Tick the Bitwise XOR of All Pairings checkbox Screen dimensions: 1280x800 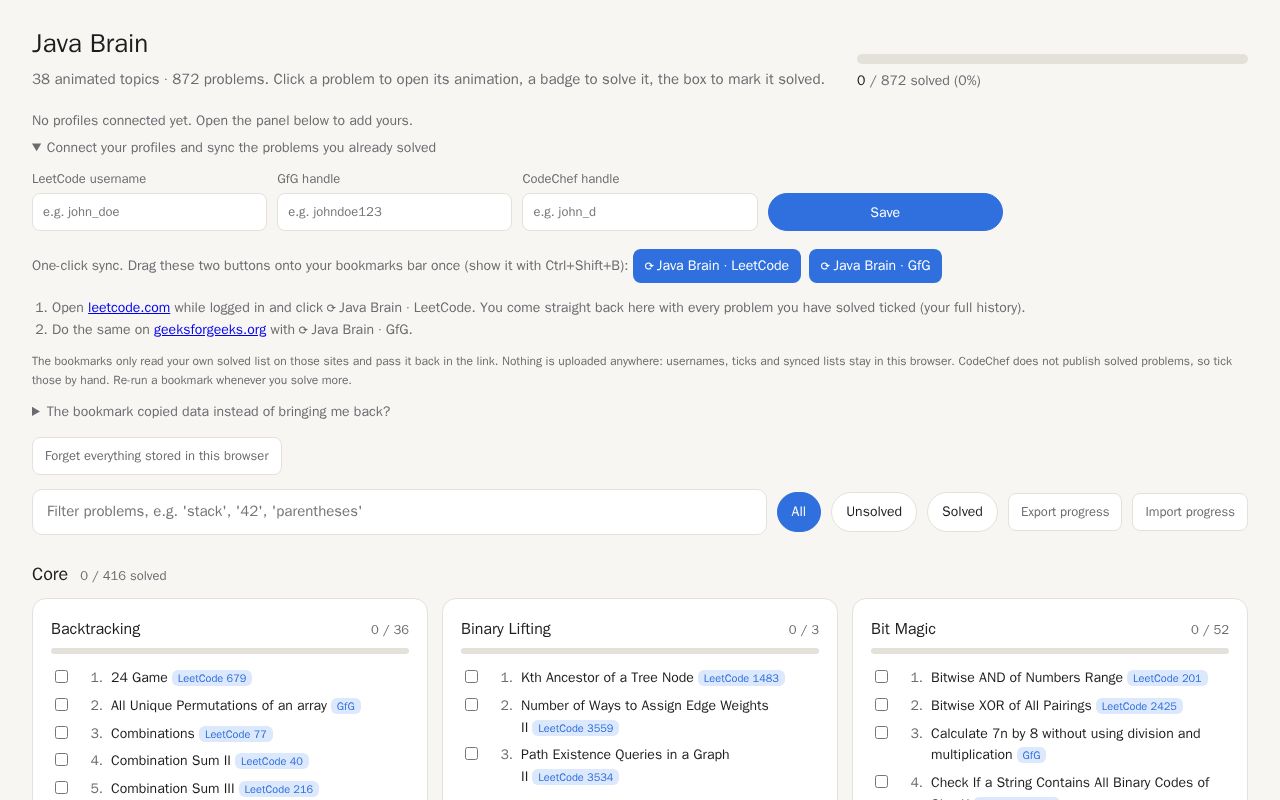pyautogui.click(x=881, y=705)
